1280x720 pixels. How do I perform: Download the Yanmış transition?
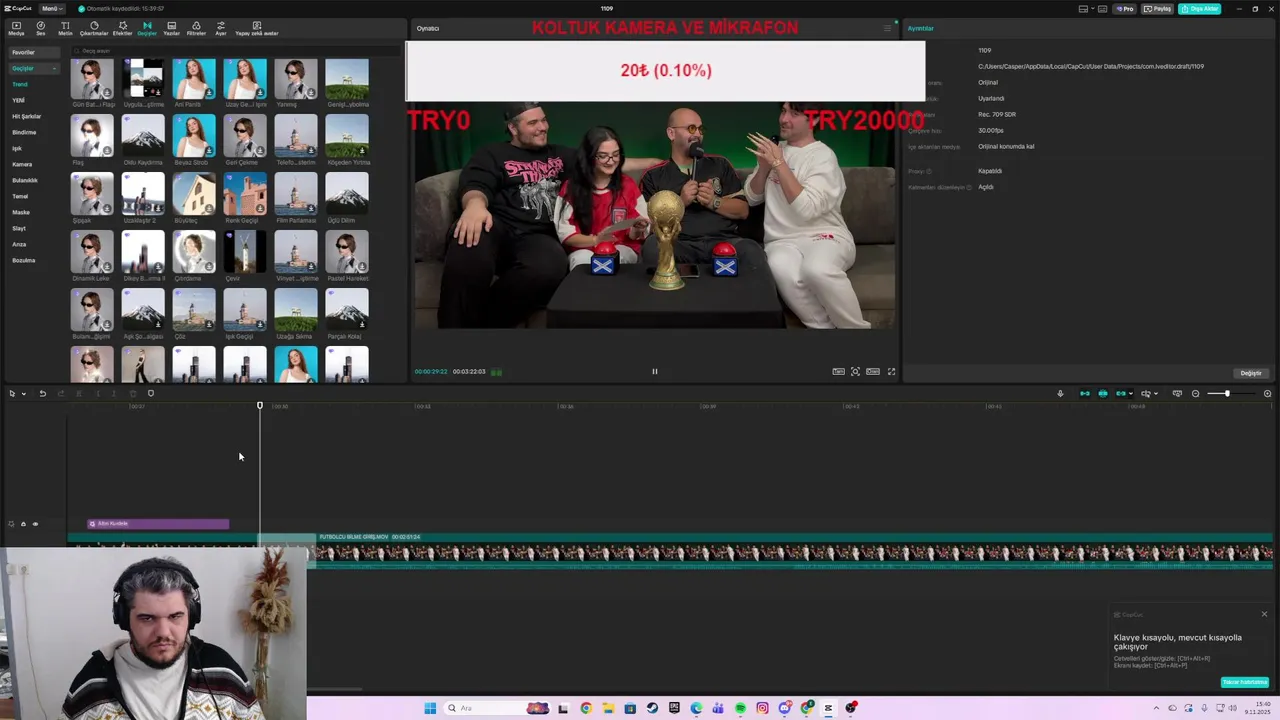(x=311, y=93)
